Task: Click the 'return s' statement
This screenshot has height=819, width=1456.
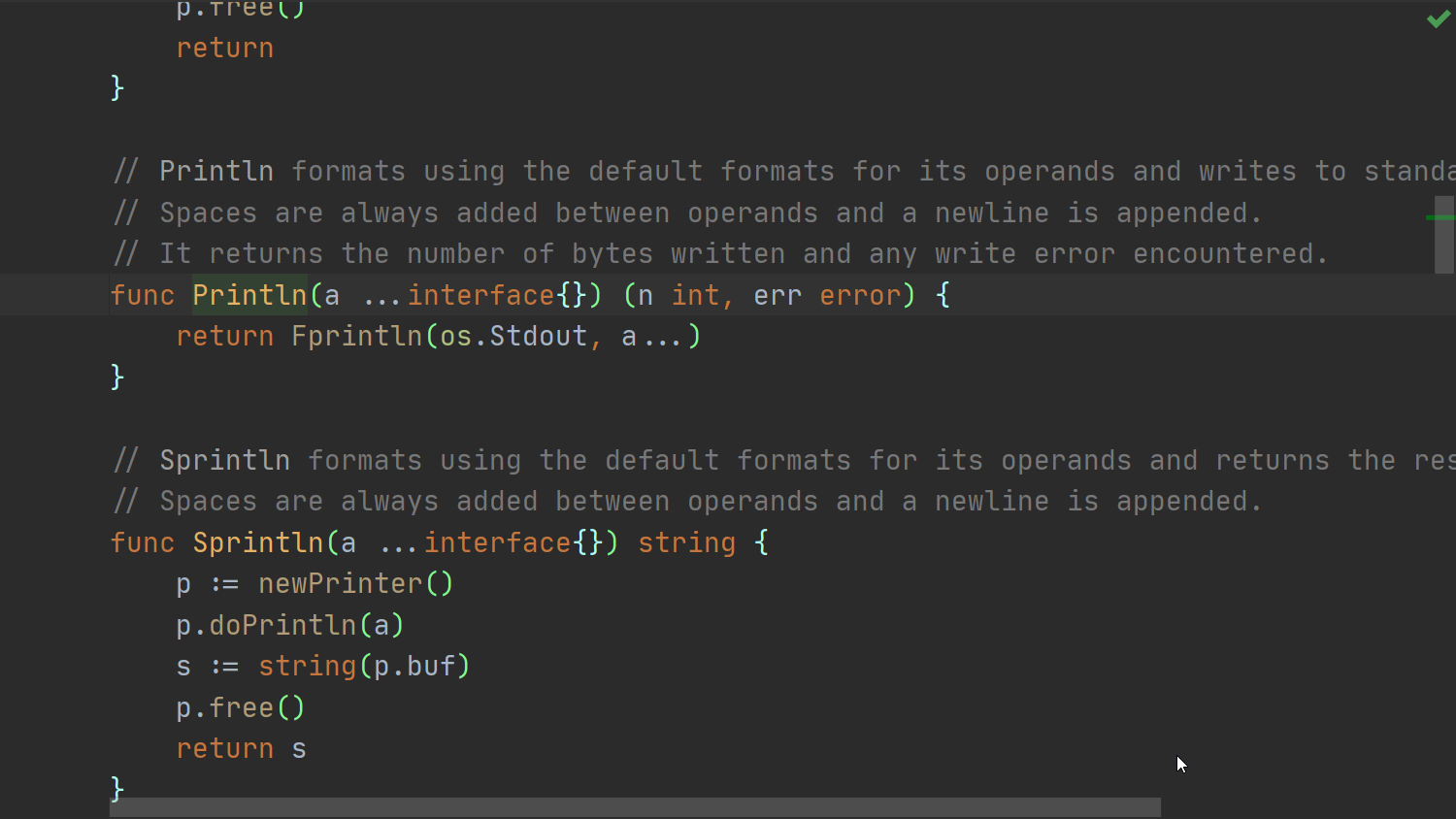Action: click(241, 749)
